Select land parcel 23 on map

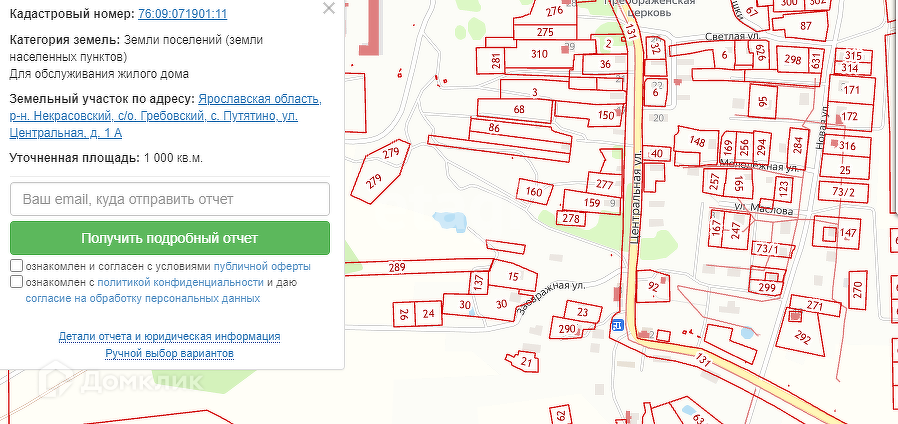click(582, 312)
